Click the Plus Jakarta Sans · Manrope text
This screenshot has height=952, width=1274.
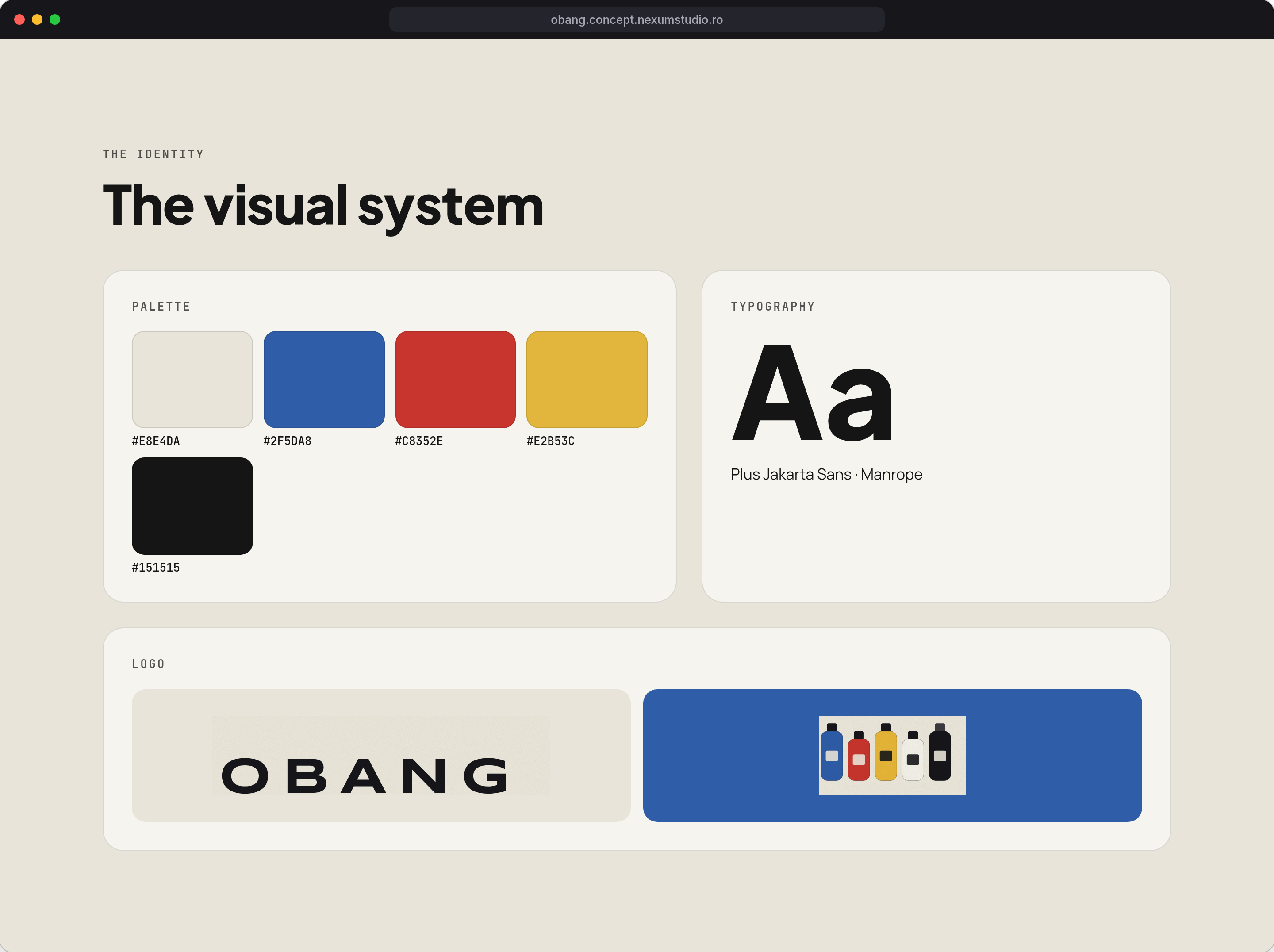point(826,475)
